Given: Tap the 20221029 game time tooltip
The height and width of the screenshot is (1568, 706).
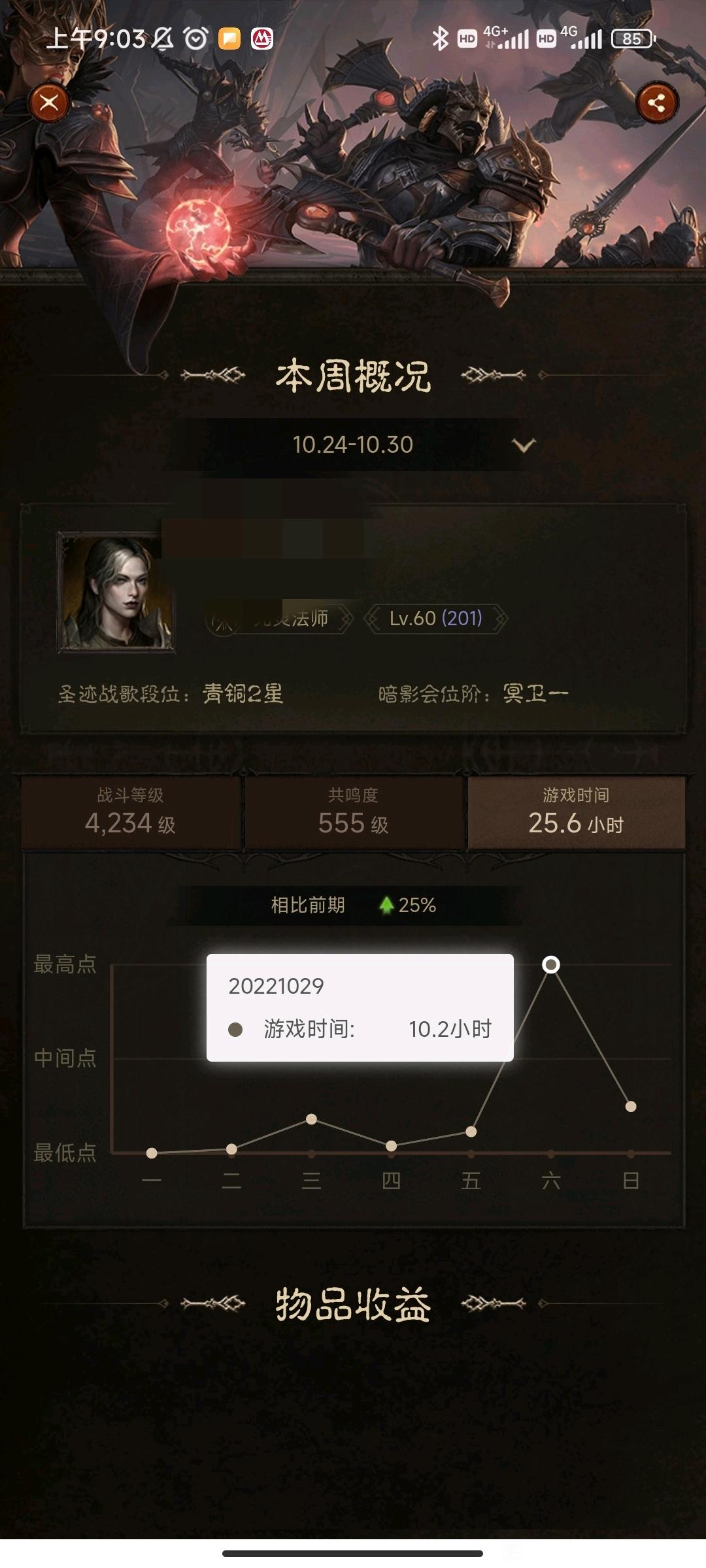Looking at the screenshot, I should pyautogui.click(x=360, y=1007).
